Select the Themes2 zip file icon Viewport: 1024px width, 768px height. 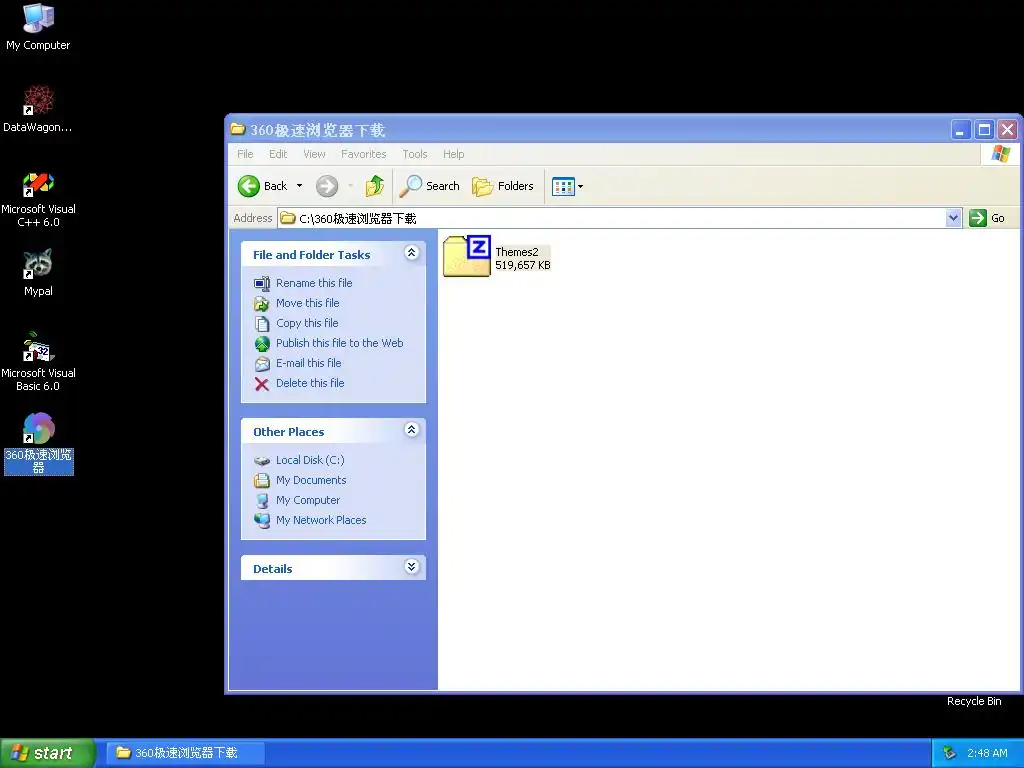(466, 256)
